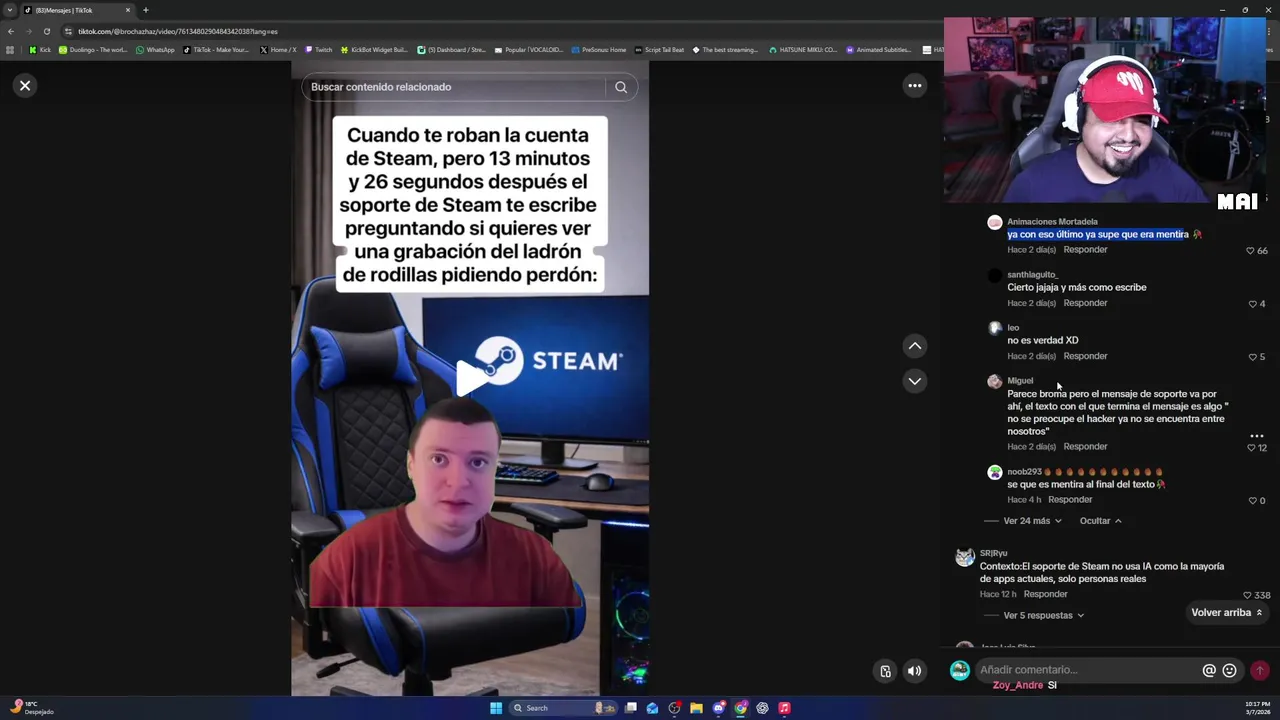Viewport: 1280px width, 720px height.
Task: Like leo's comment 'no es verdad XD'
Action: pyautogui.click(x=1253, y=357)
